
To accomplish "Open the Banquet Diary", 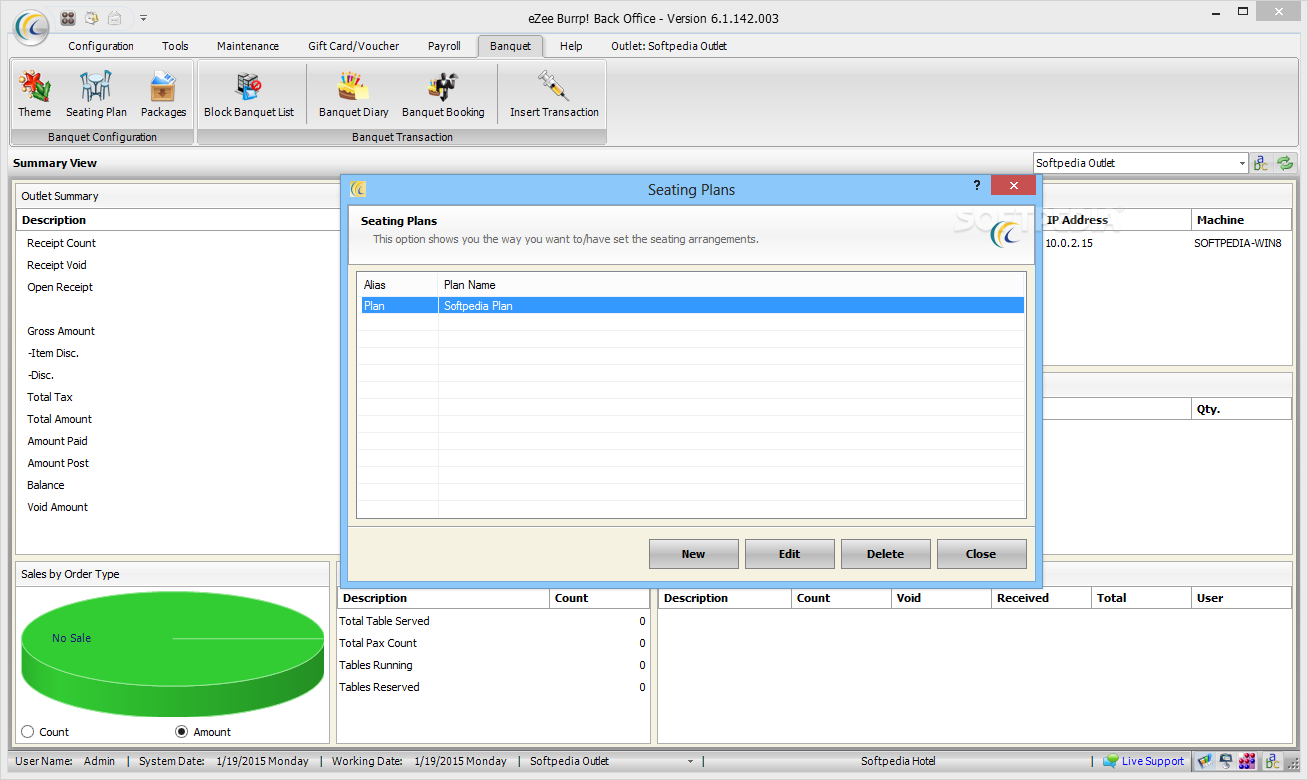I will (x=353, y=95).
